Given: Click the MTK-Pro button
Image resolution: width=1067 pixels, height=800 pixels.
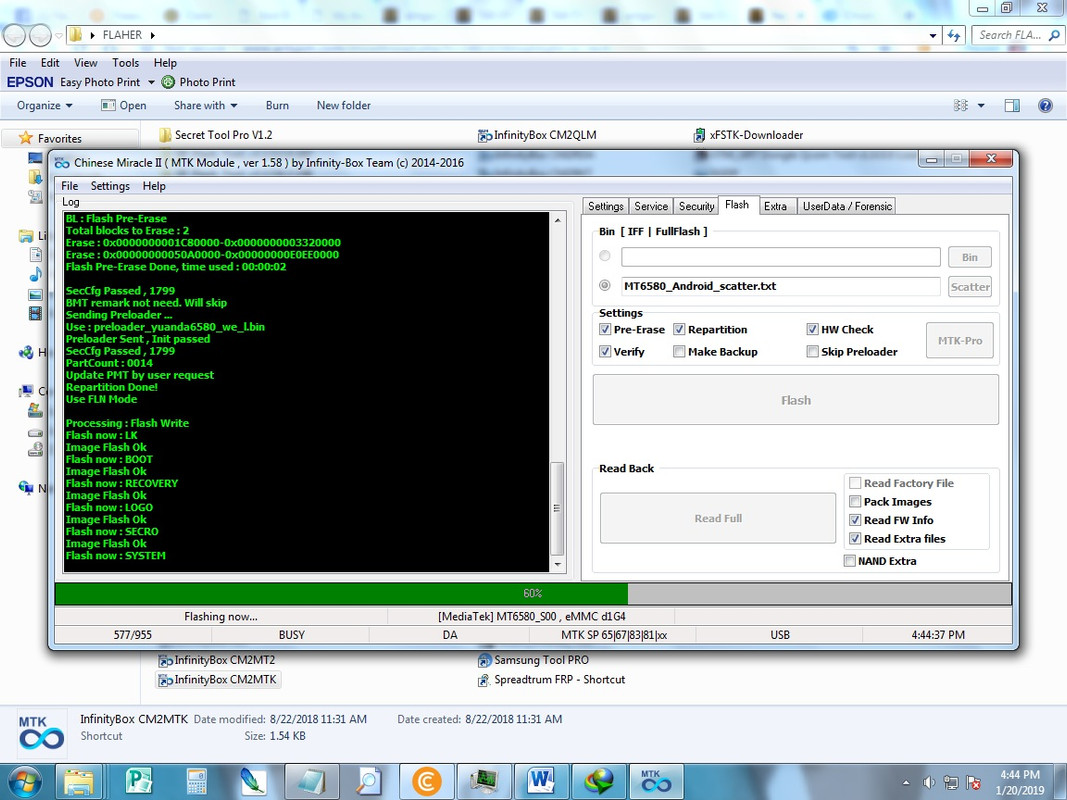Looking at the screenshot, I should tap(959, 340).
